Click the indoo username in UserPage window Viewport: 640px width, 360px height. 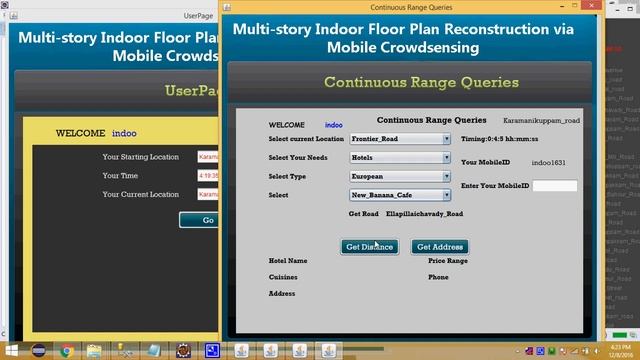pyautogui.click(x=124, y=133)
